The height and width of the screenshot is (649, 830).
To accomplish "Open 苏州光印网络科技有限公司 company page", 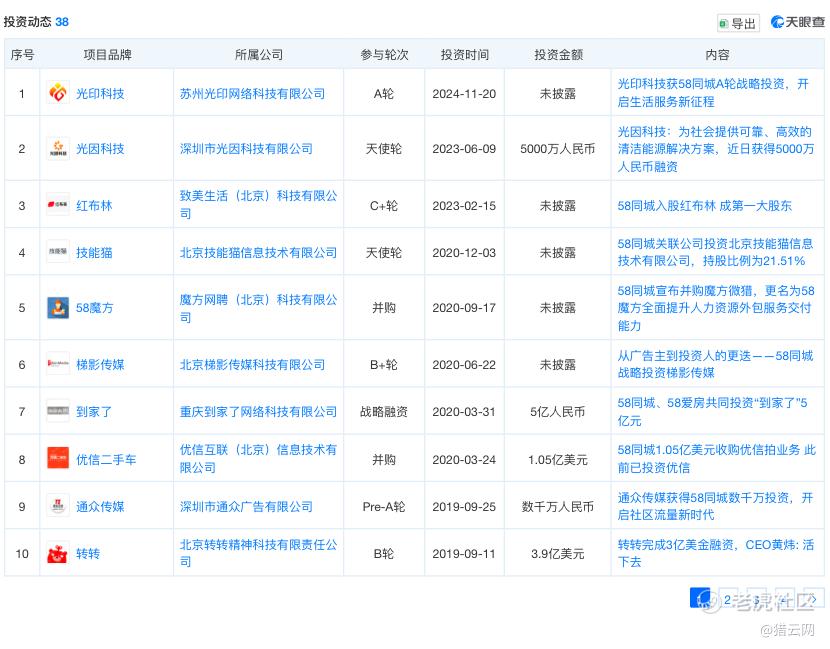I will pos(252,94).
